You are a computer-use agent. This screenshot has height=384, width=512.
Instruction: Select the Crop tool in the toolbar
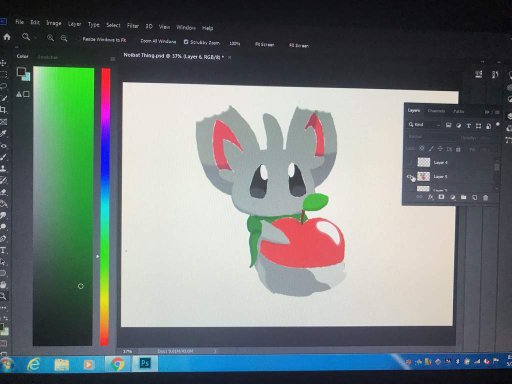coord(3,109)
